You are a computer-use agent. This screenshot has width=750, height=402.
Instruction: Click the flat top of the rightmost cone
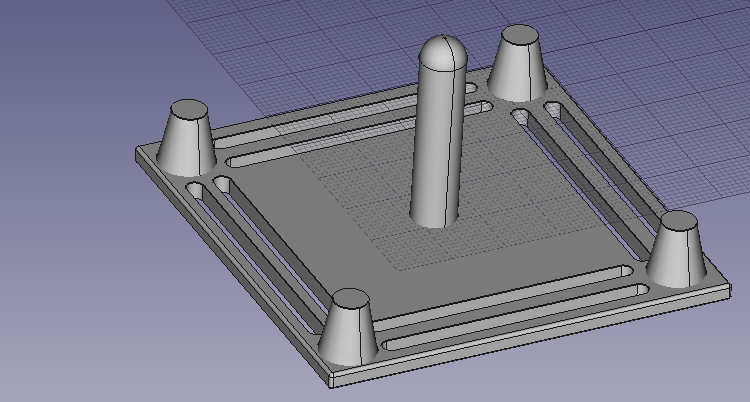click(x=678, y=221)
